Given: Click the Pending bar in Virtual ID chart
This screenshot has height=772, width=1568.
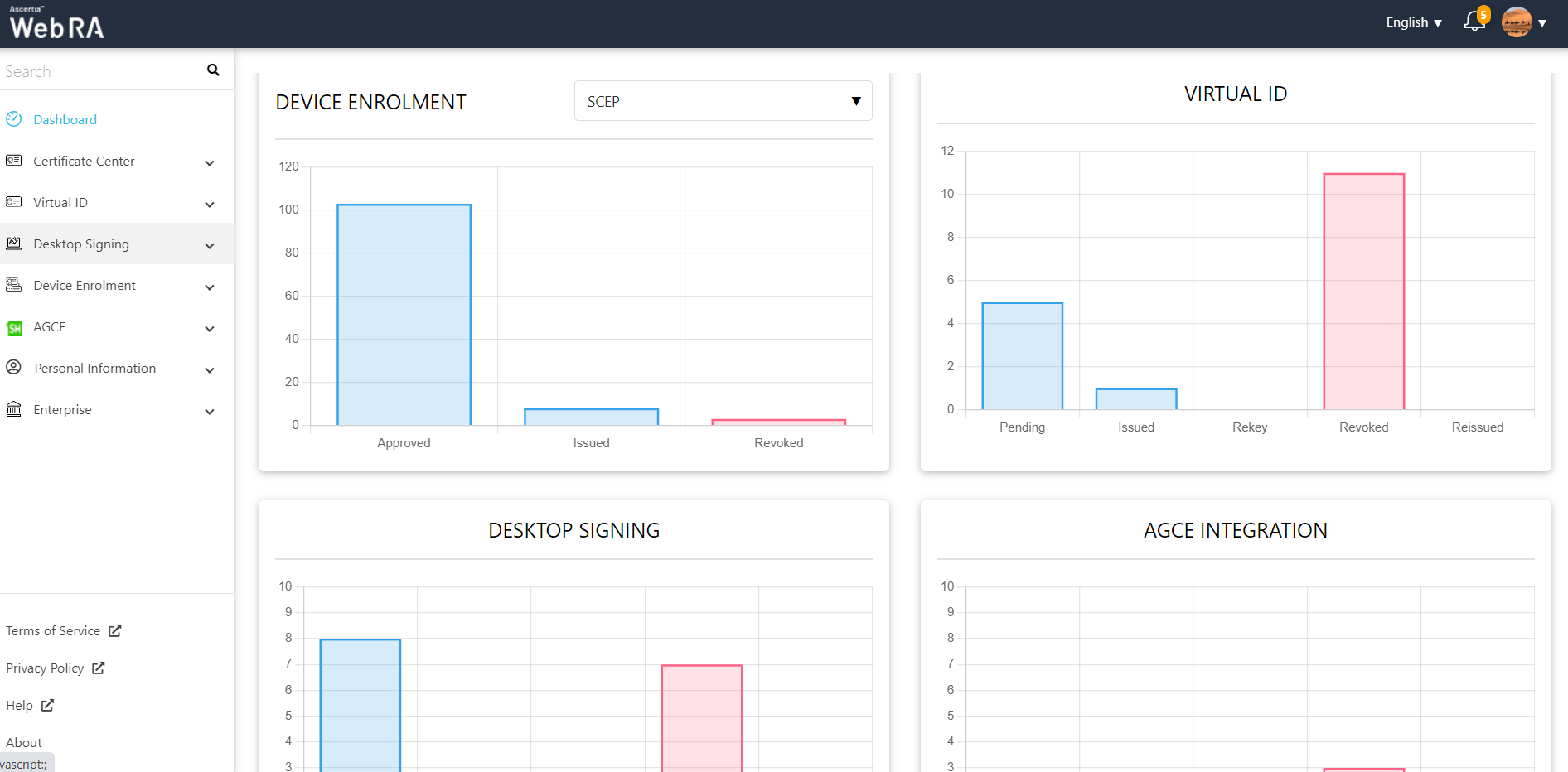Looking at the screenshot, I should tap(1022, 355).
